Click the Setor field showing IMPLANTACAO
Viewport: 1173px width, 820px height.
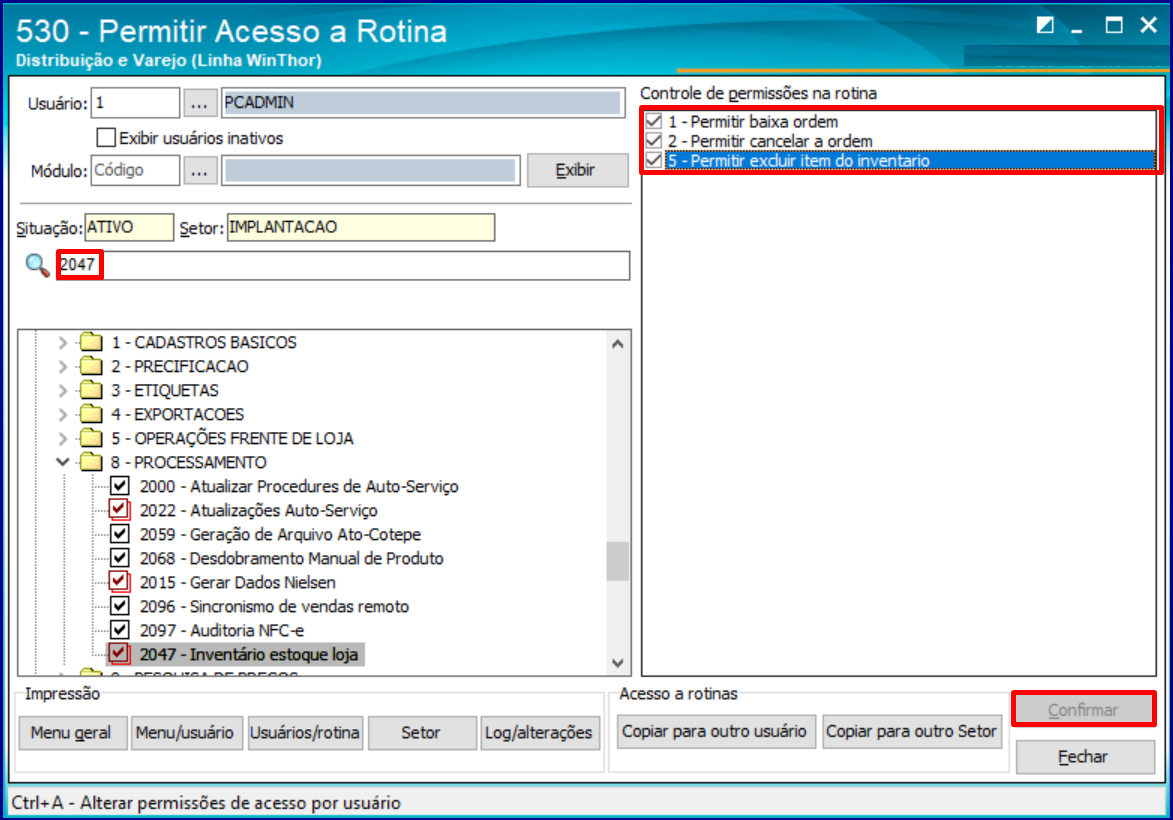[x=361, y=227]
